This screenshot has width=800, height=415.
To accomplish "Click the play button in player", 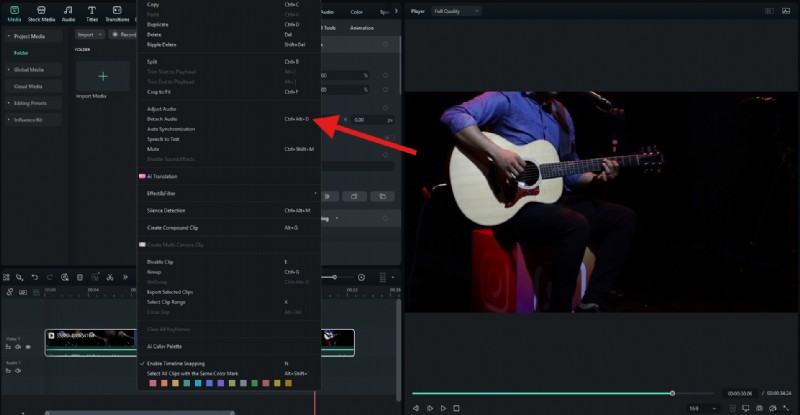I will click(443, 408).
